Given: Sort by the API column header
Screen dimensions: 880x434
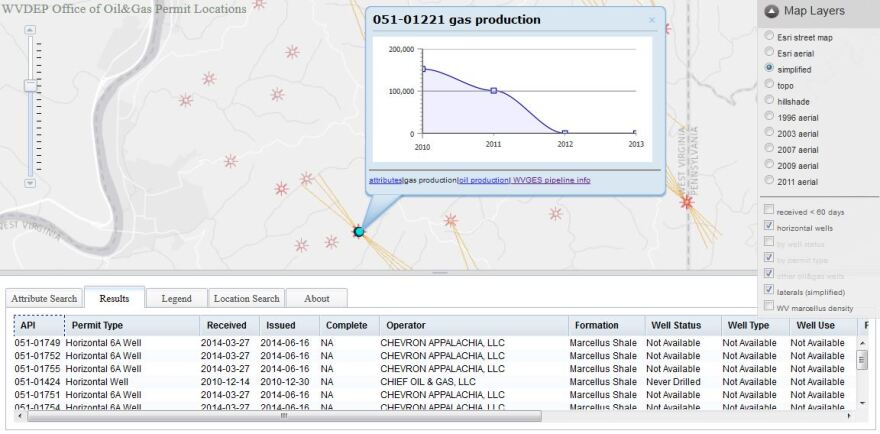Looking at the screenshot, I should click(x=39, y=326).
